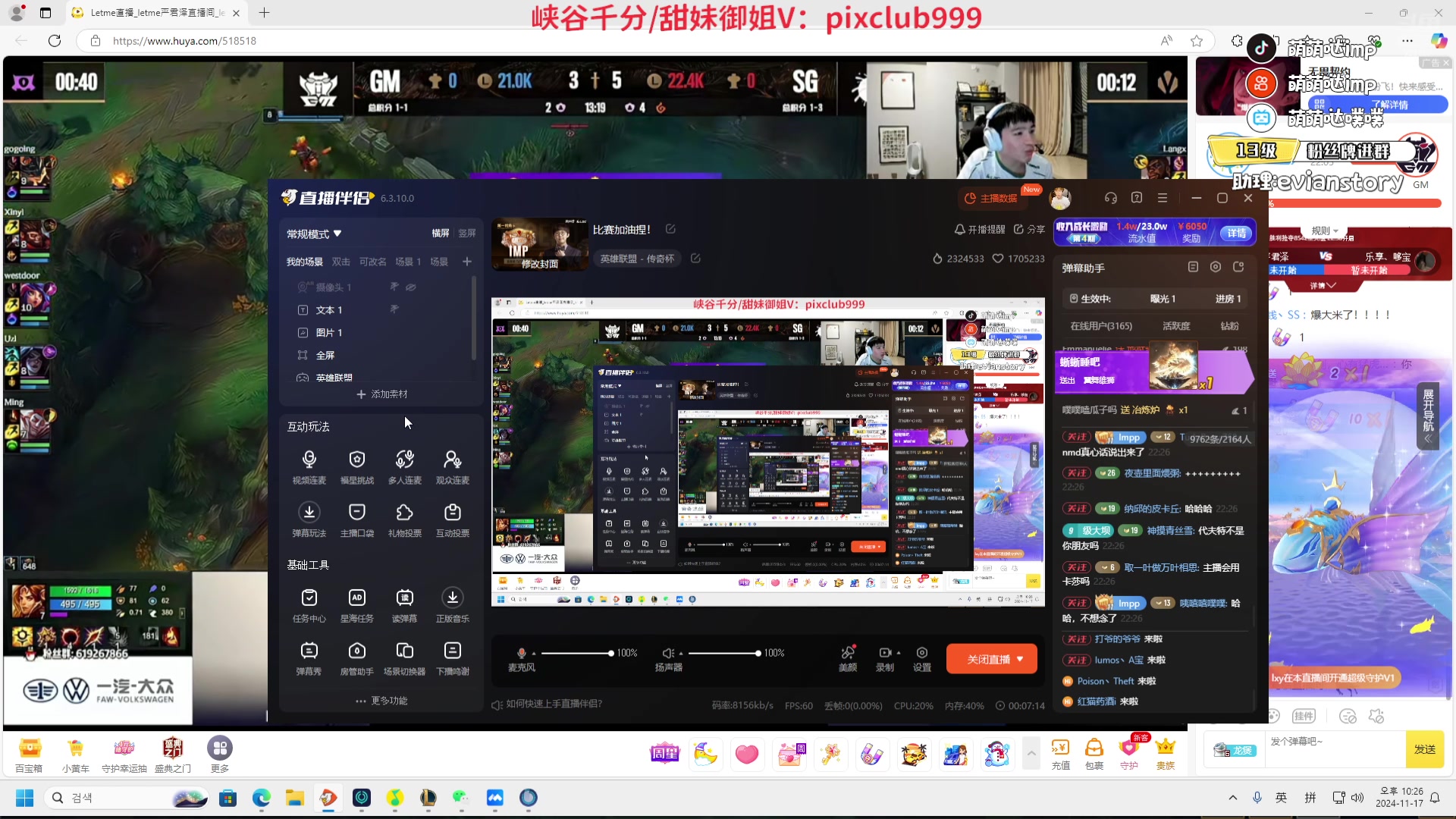1456x819 pixels.
Task: Click the help question-mark icon
Action: click(1137, 198)
